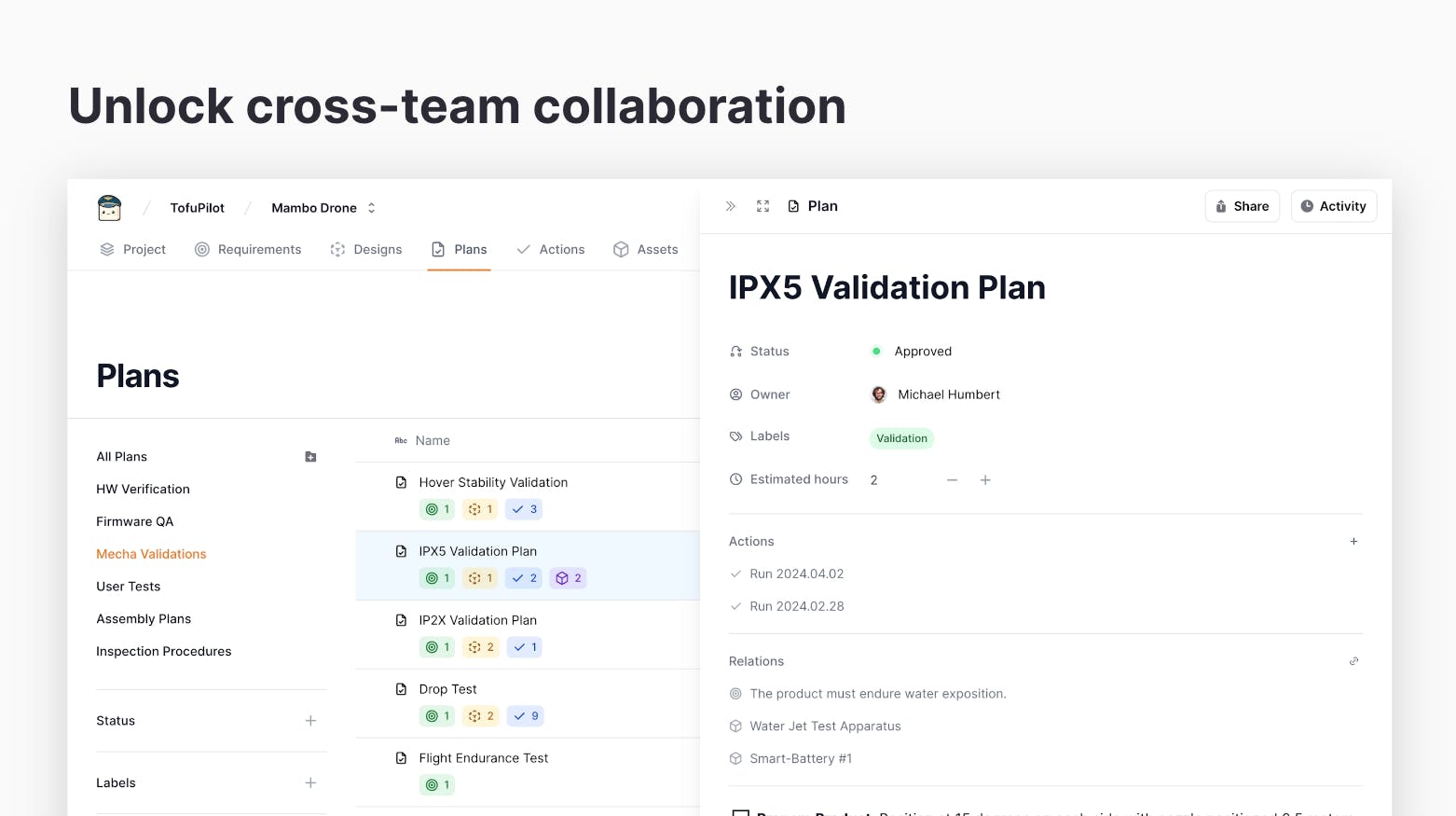The image size is (1456, 816).
Task: Open Flight Endurance Test plan
Action: [x=484, y=758]
